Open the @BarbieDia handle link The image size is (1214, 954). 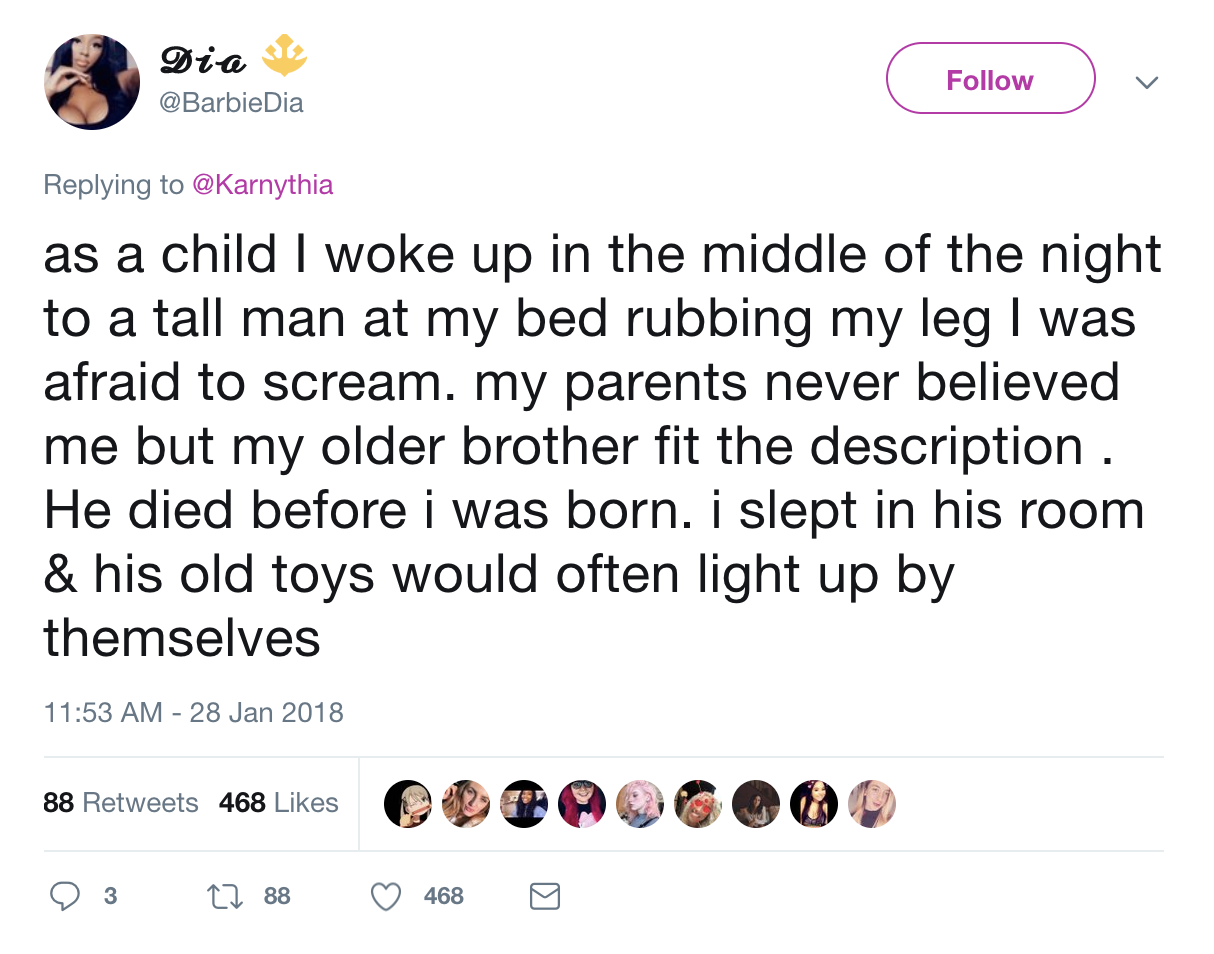click(232, 103)
